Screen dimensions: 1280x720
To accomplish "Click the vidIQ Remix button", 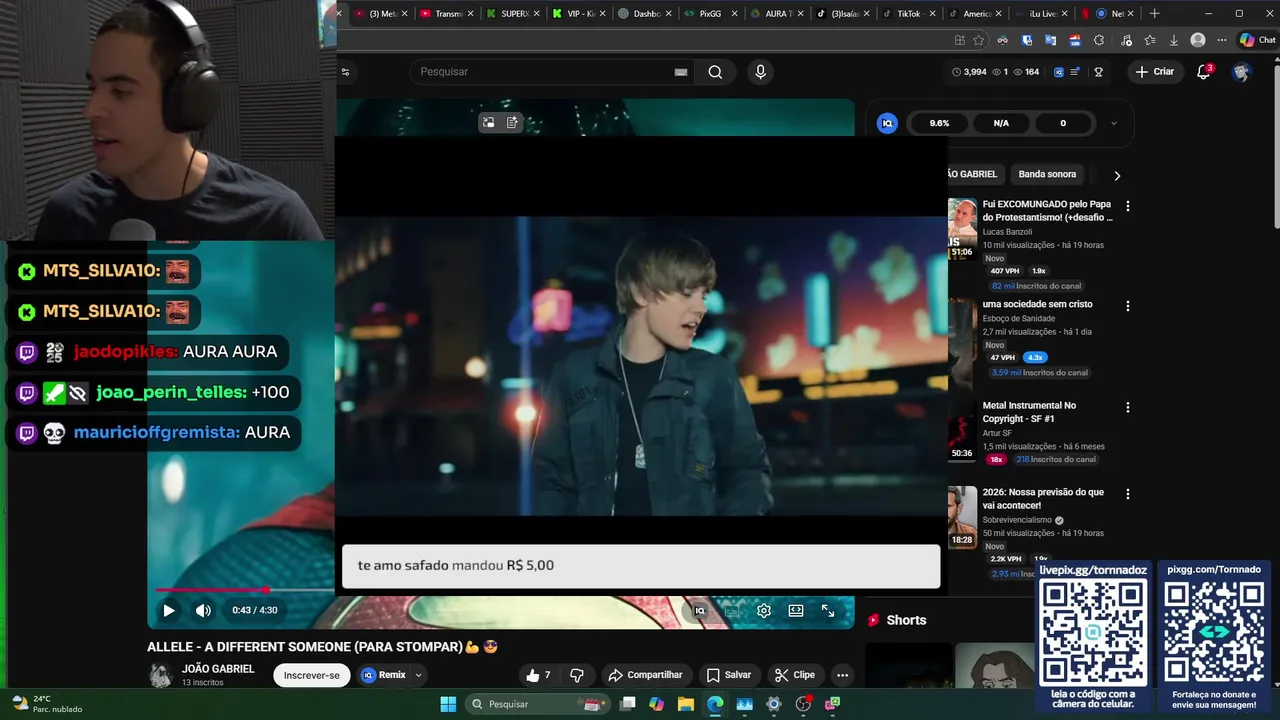I will pyautogui.click(x=384, y=675).
